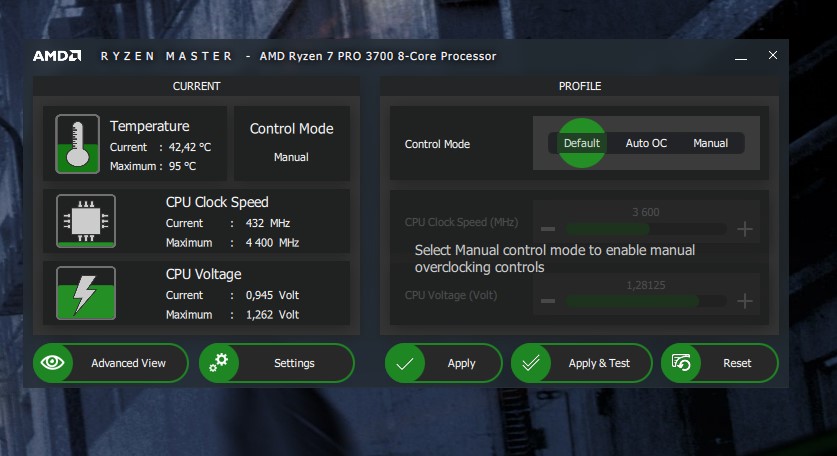Click the lightning bolt CPU voltage icon
837x456 pixels.
[86, 293]
